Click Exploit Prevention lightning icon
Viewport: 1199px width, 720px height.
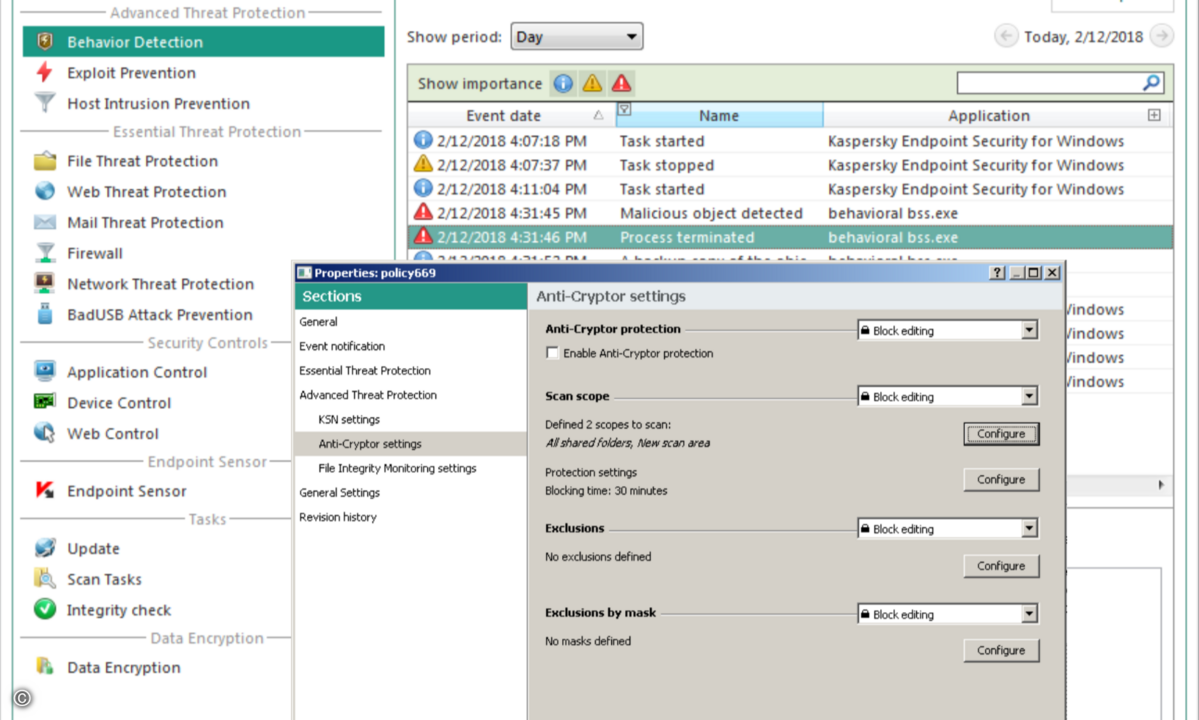tap(44, 72)
